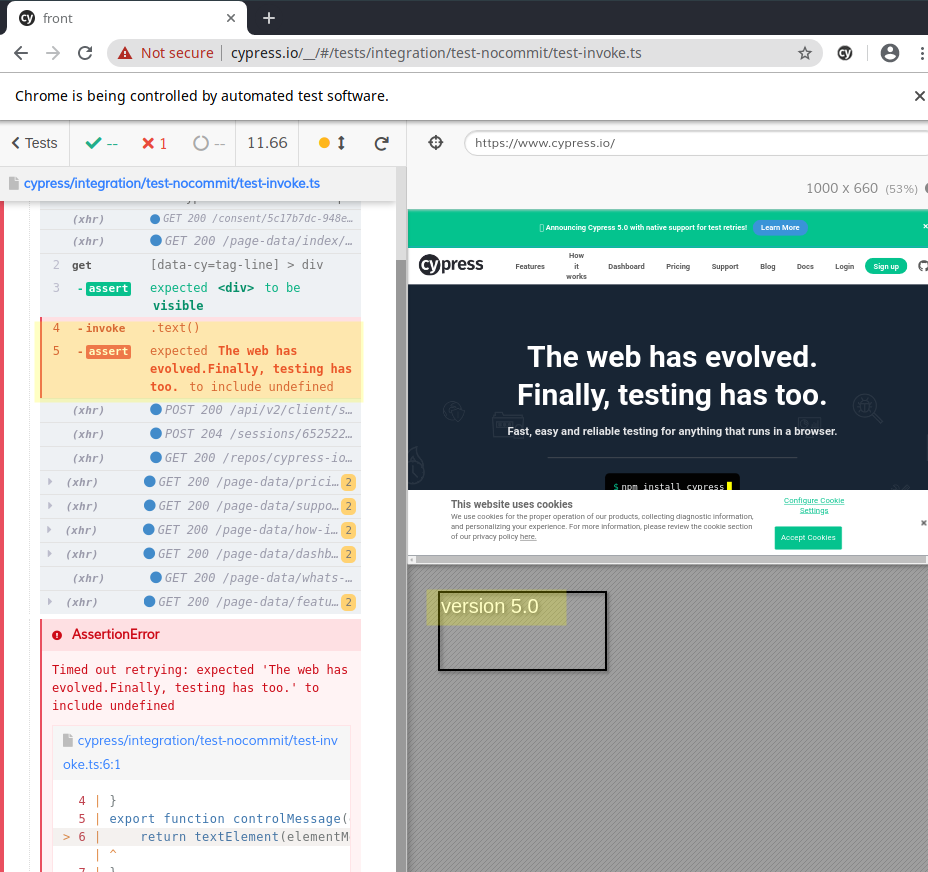
Task: Click the preview horizontal scrollbar under cookie banner
Action: (x=668, y=559)
